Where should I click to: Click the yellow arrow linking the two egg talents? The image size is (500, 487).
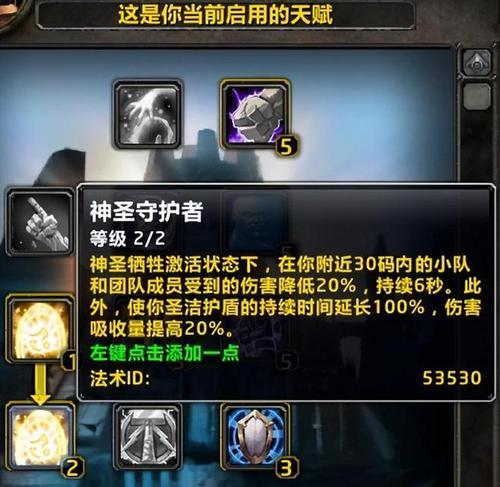(40, 384)
